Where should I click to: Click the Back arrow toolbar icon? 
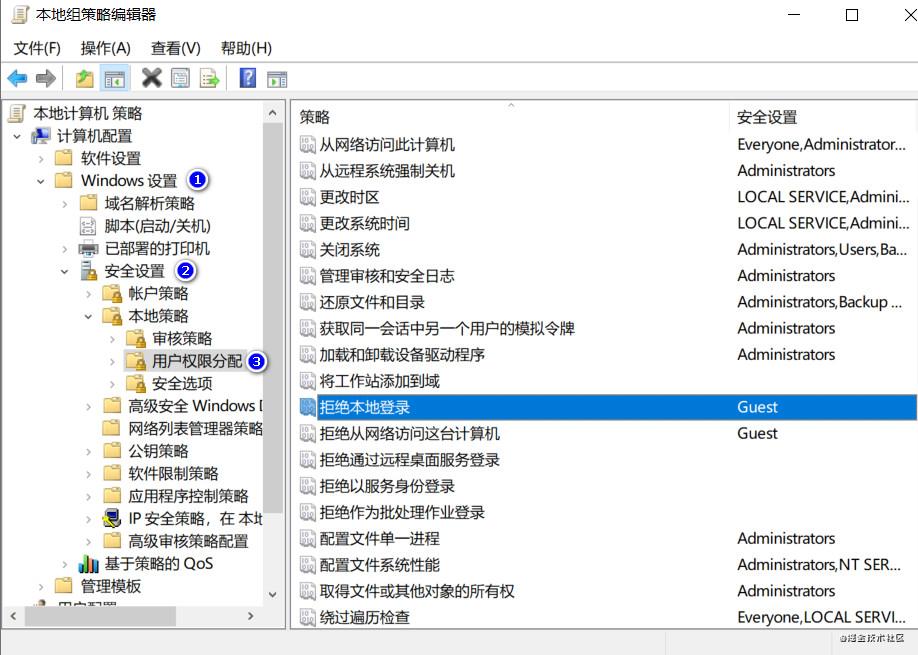pos(17,78)
